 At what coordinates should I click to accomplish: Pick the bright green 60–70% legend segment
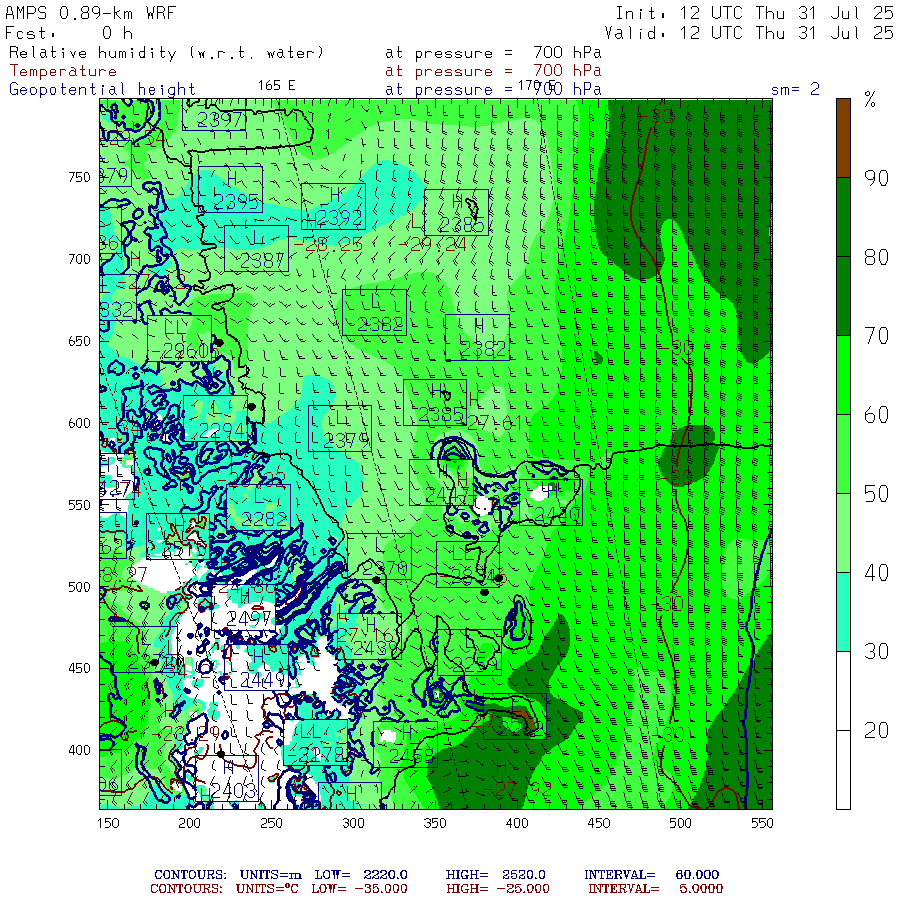(843, 375)
